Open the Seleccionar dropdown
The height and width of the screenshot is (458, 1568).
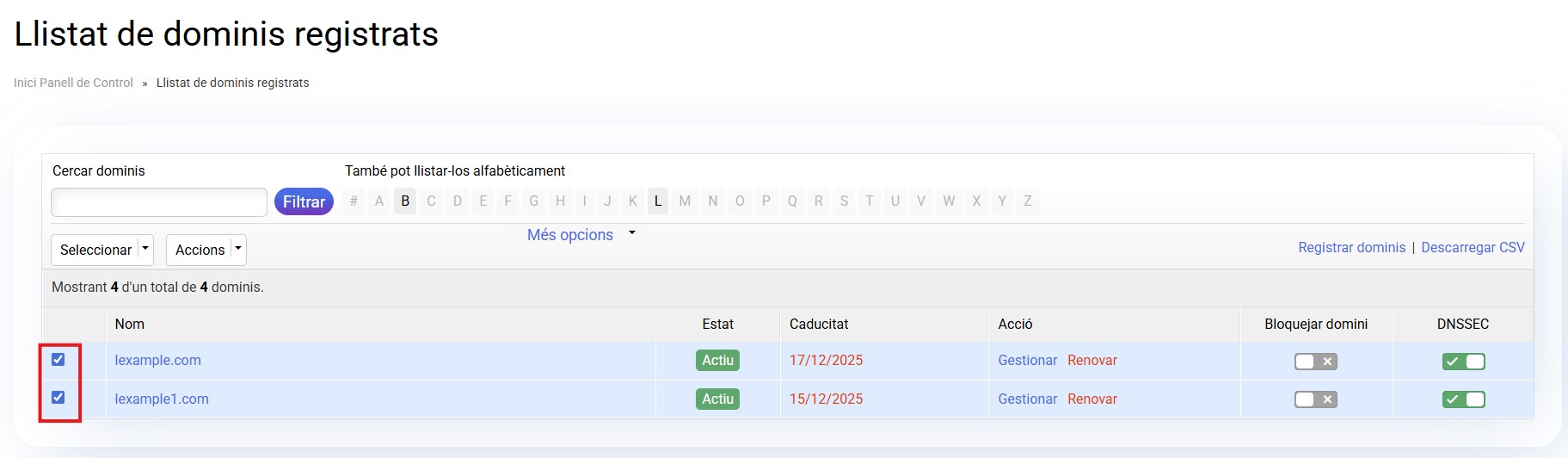pyautogui.click(x=101, y=250)
